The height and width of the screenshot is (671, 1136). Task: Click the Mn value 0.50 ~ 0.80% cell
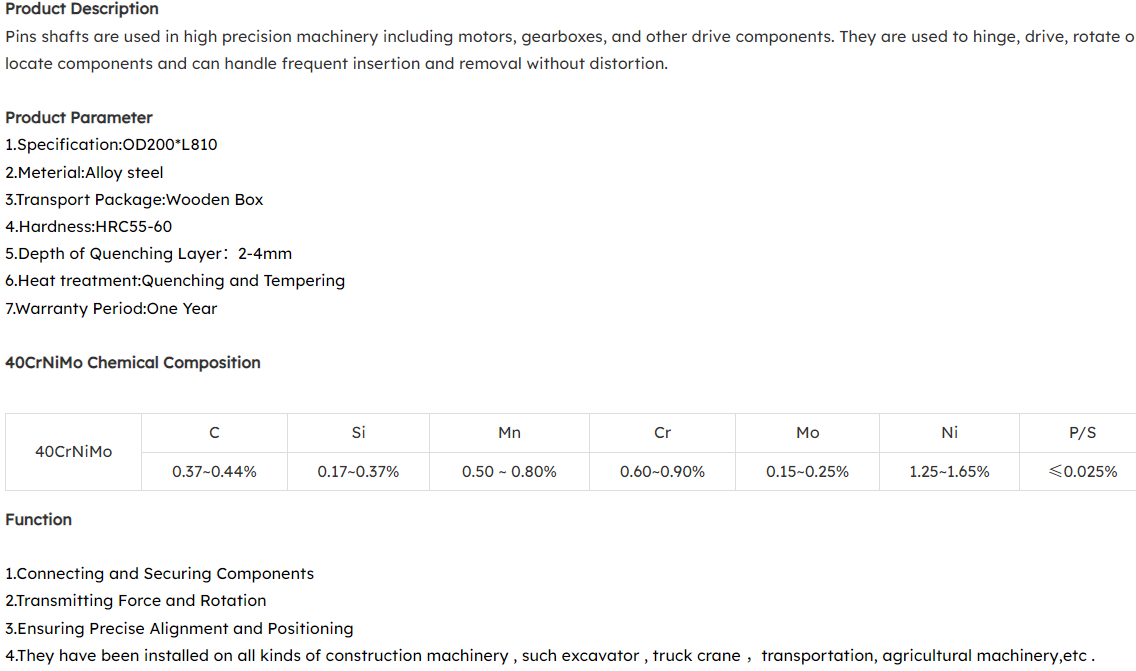pyautogui.click(x=509, y=471)
